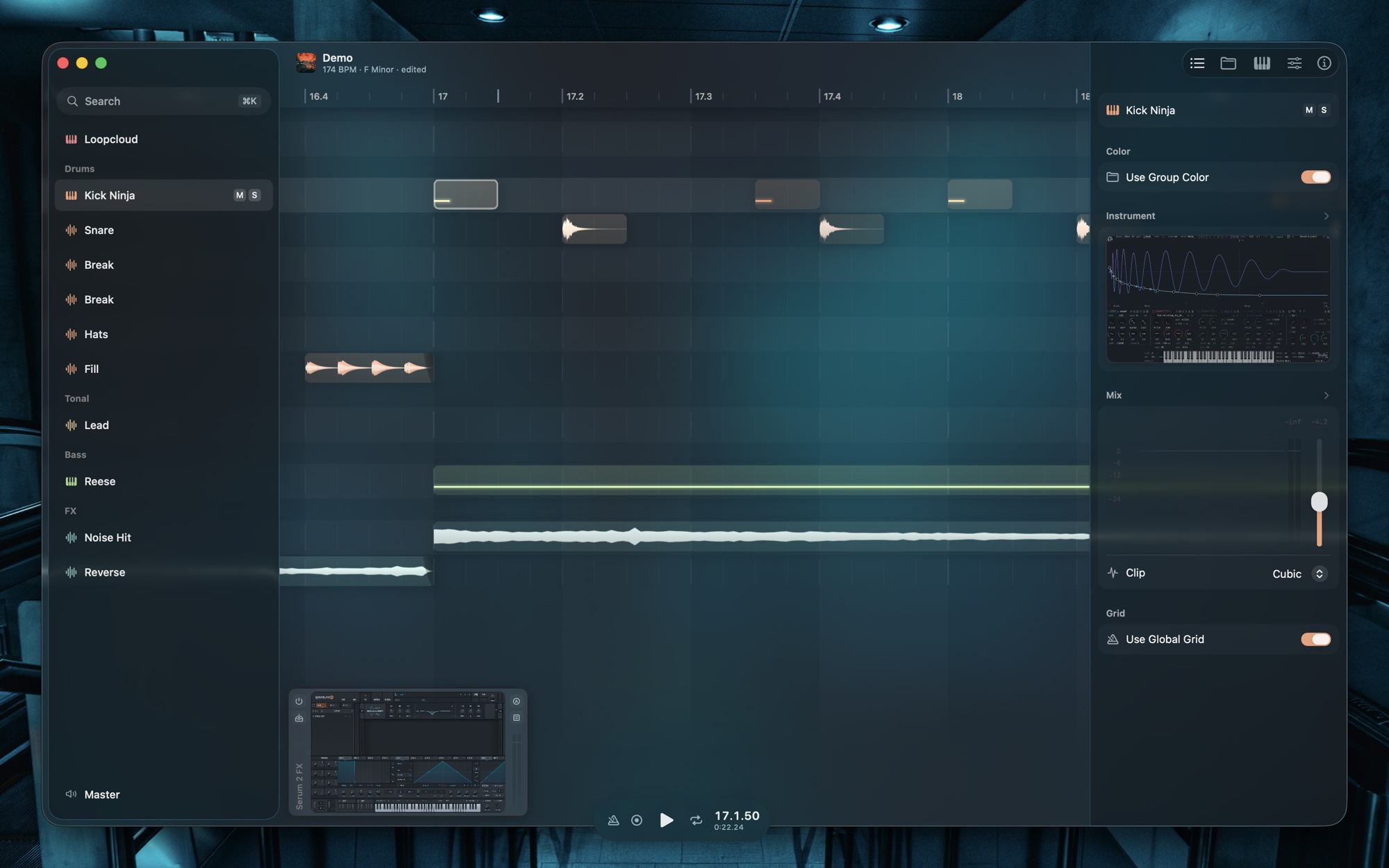Click the record button in transport
1389x868 pixels.
click(636, 820)
